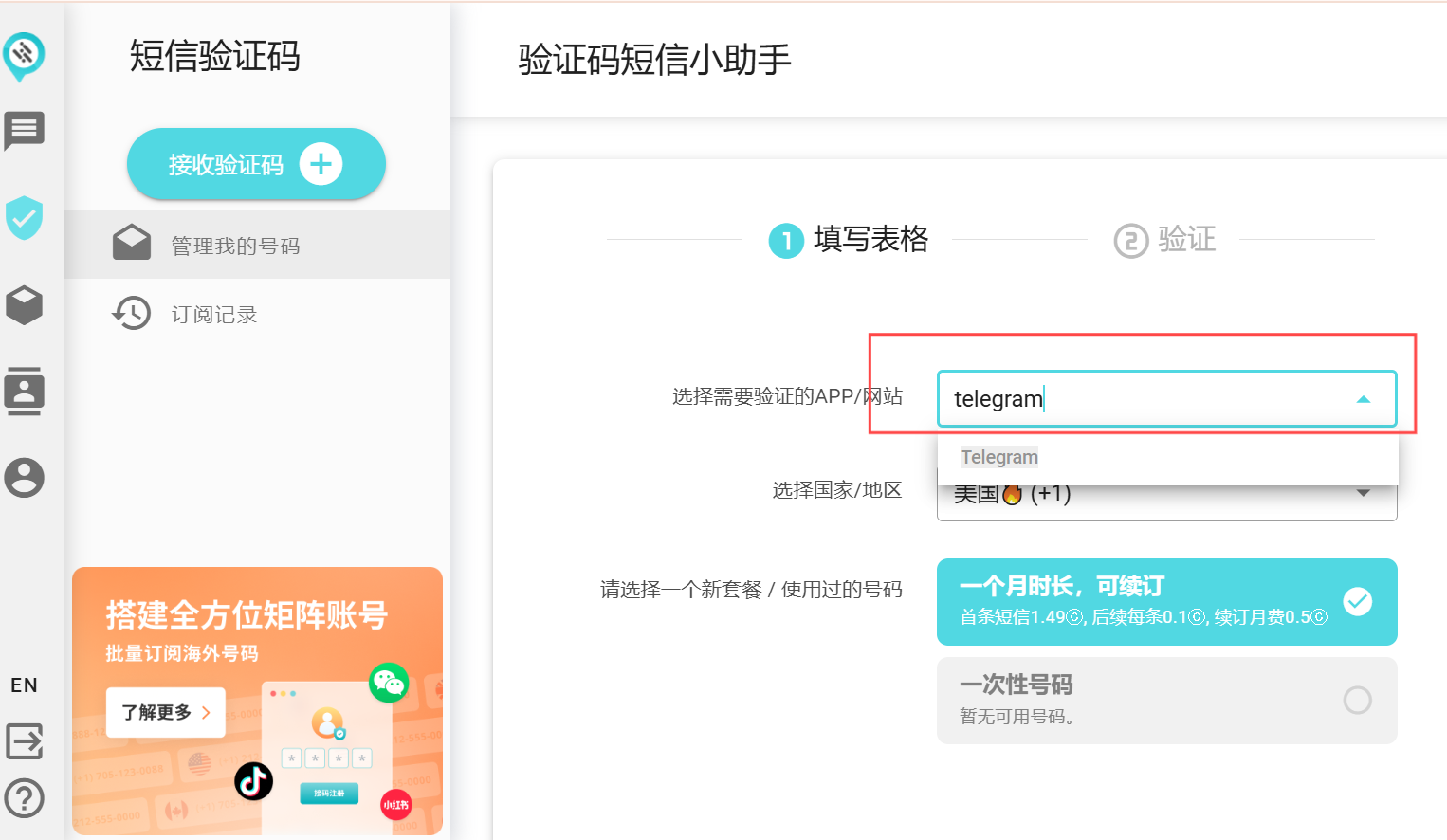Screen dimensions: 1447x840
Task: Select step 2 验证
Action: [1165, 240]
